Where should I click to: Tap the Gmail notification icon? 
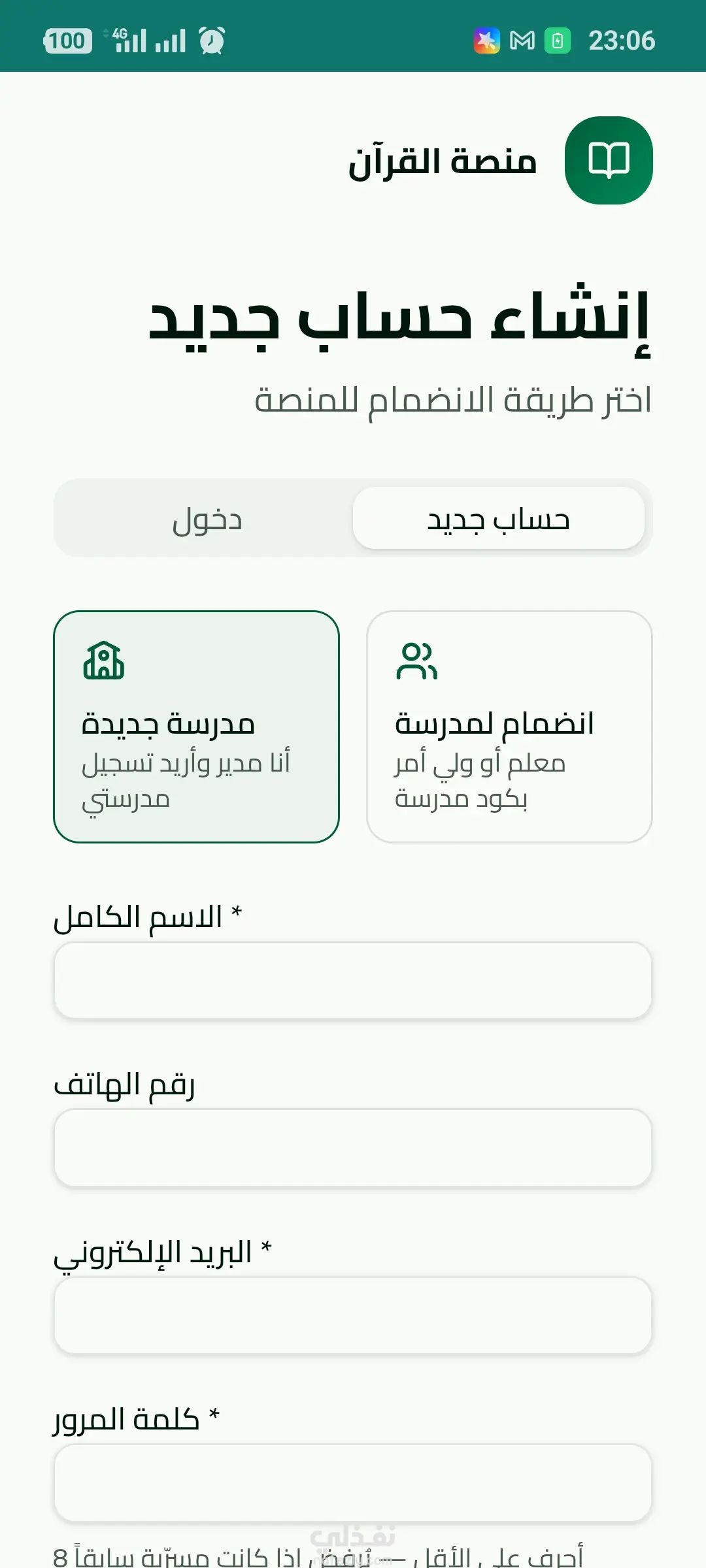pos(522,41)
